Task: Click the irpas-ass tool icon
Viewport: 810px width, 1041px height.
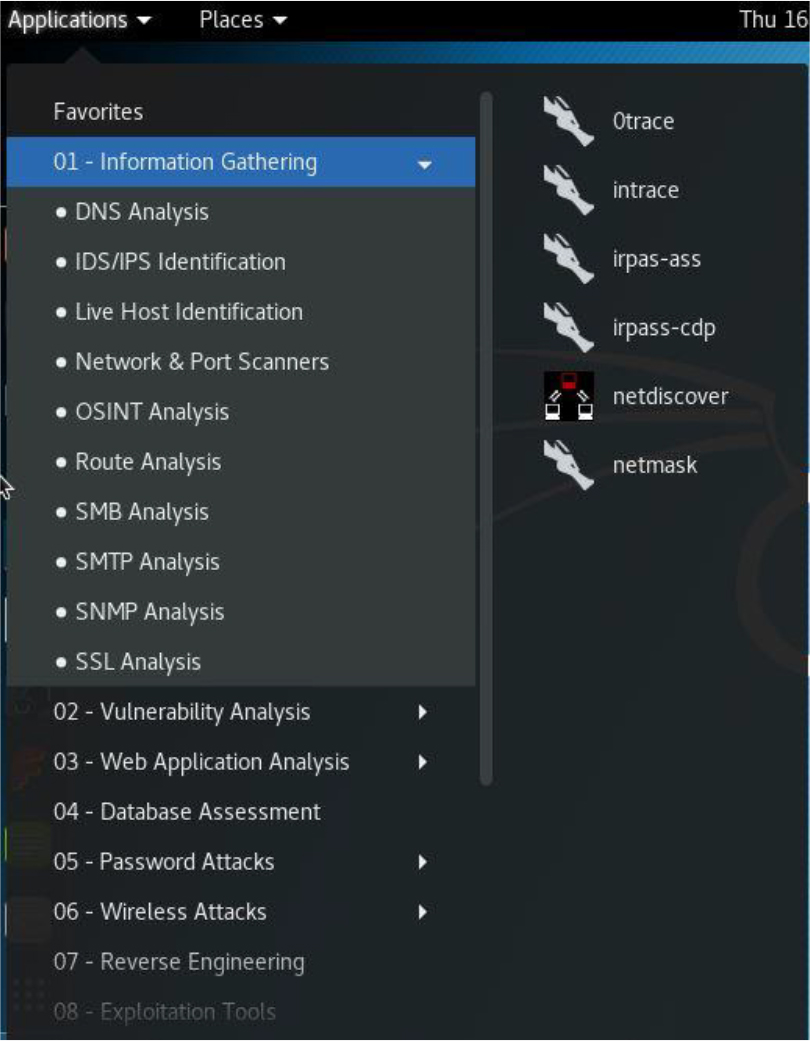Action: [x=568, y=259]
